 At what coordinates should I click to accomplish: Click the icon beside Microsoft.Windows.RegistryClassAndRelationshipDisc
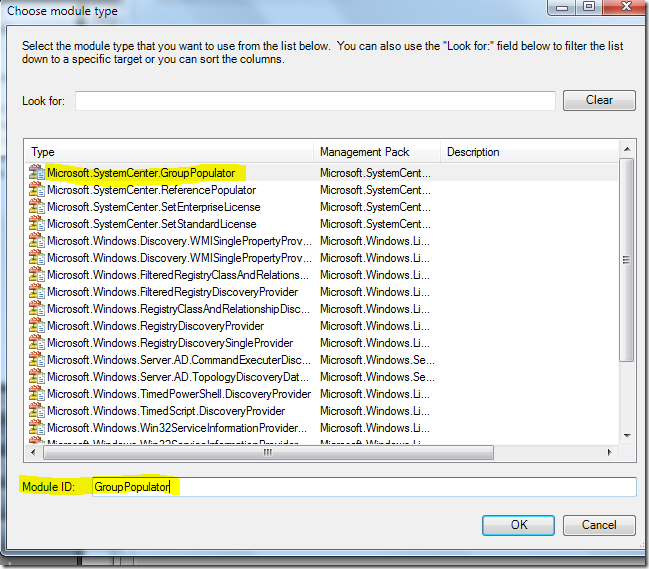pos(37,309)
